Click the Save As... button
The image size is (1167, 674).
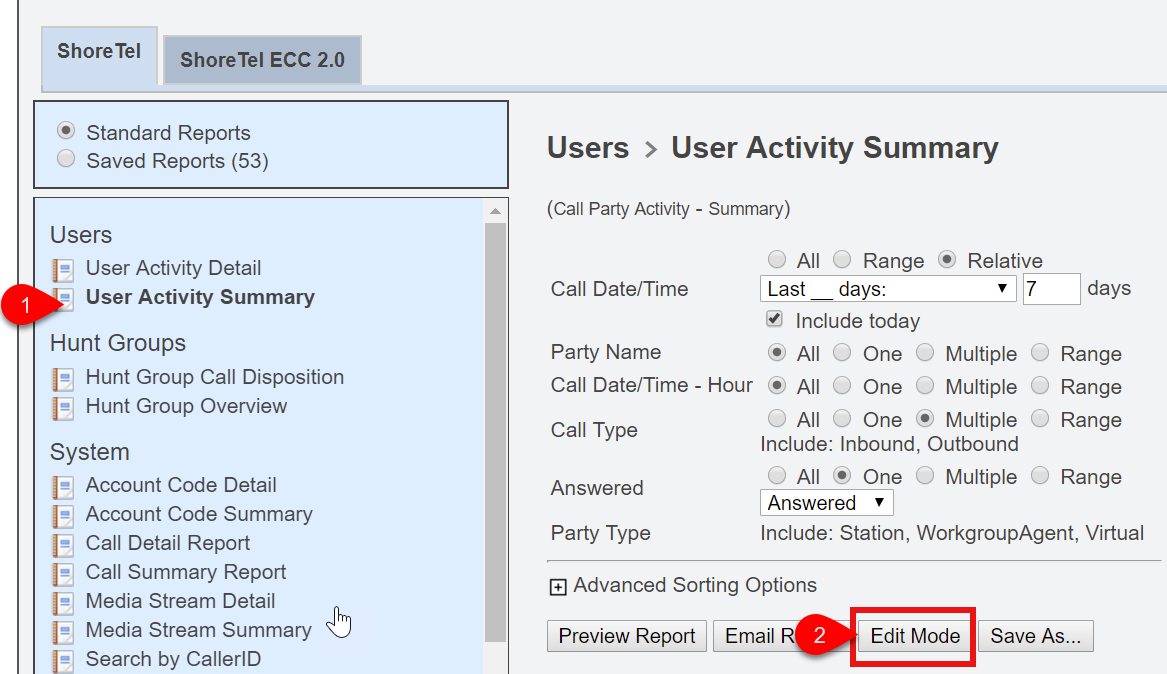pos(1035,636)
